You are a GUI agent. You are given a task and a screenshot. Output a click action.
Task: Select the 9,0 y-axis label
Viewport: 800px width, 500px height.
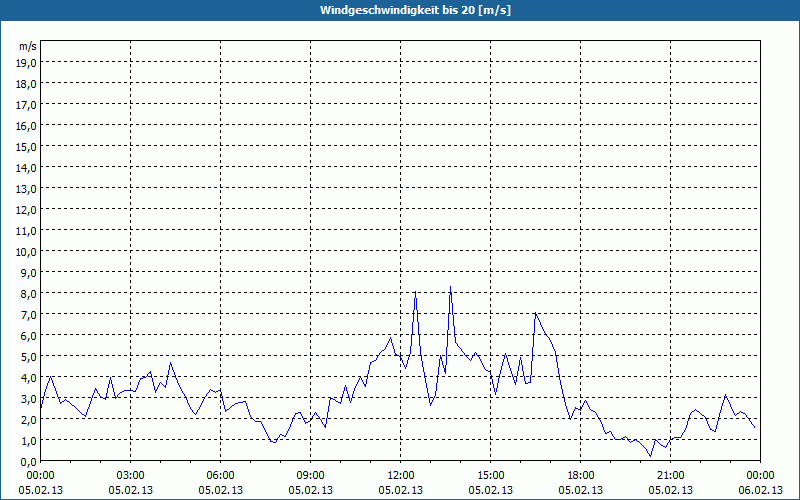[29, 272]
